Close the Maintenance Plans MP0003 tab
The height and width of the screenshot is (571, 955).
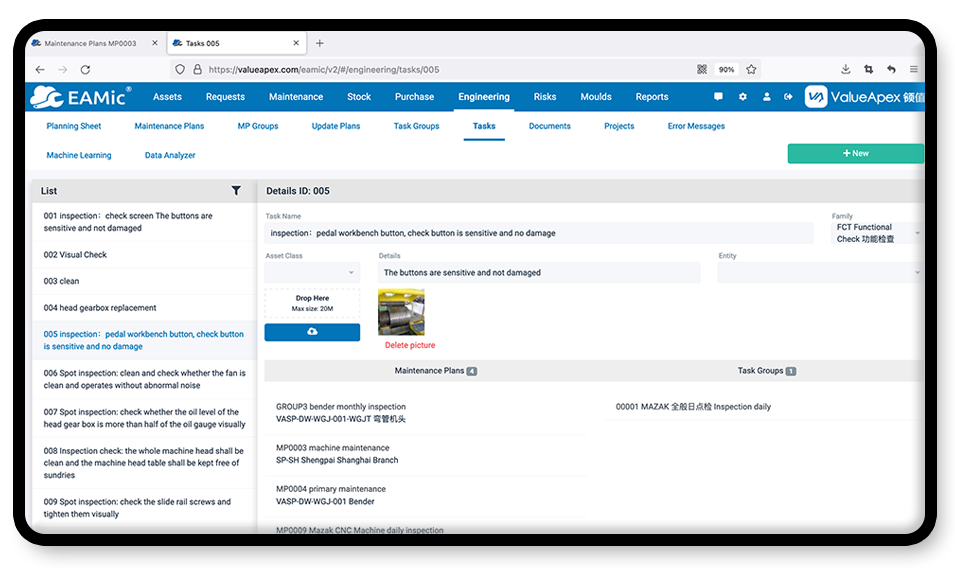155,43
